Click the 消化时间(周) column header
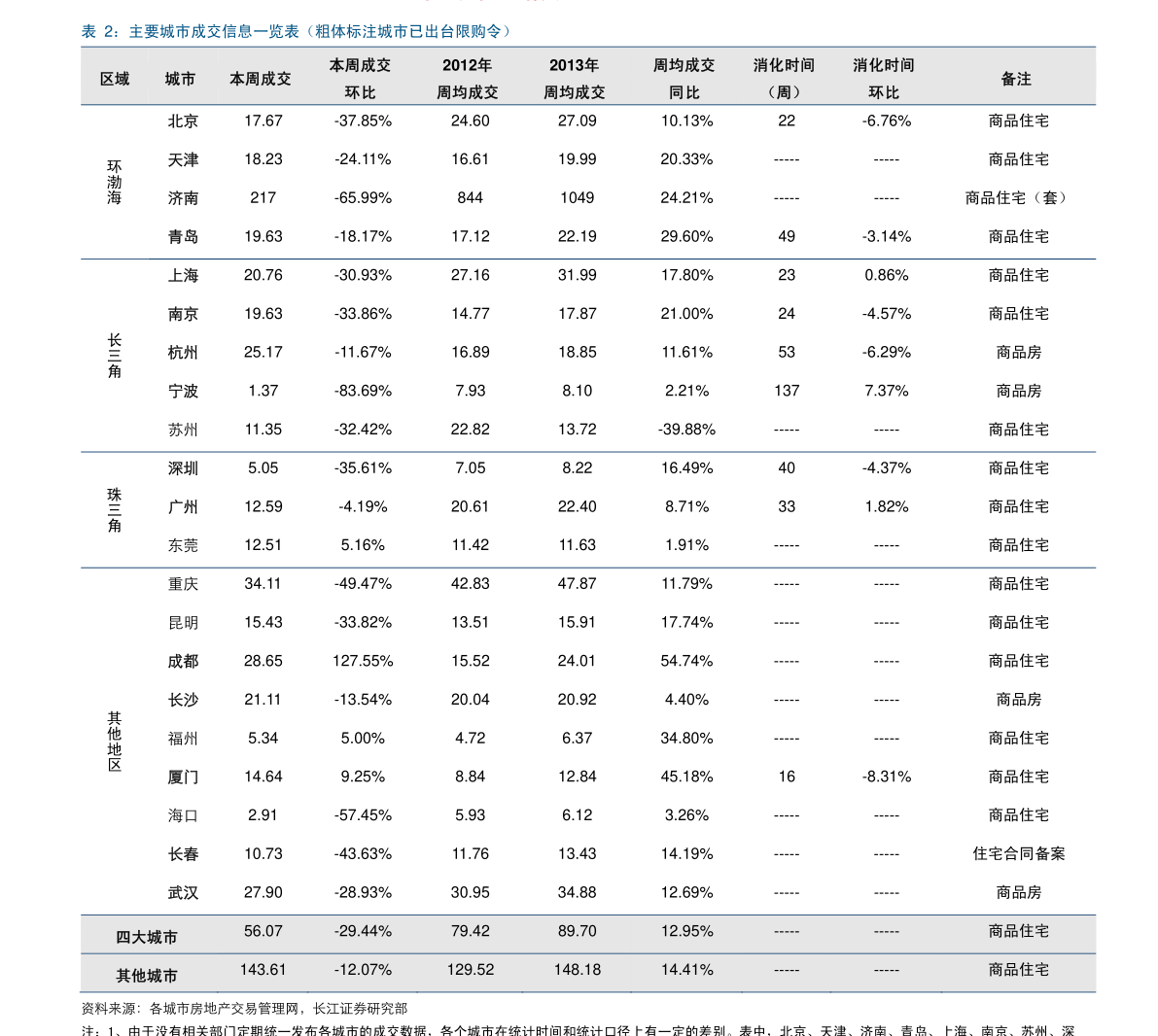This screenshot has width=1158, height=1036. click(784, 79)
